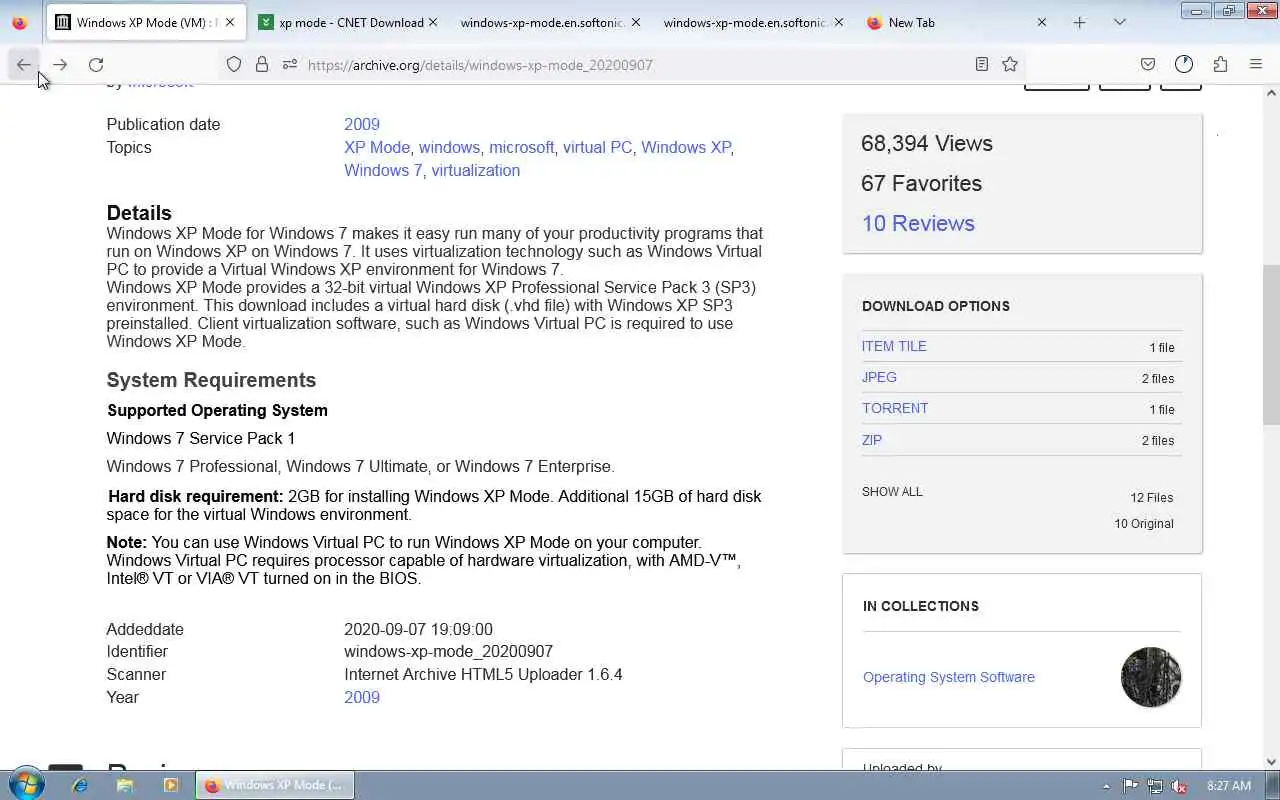Image resolution: width=1280 pixels, height=800 pixels.
Task: Open Windows Media Player on taskbar
Action: pos(170,786)
